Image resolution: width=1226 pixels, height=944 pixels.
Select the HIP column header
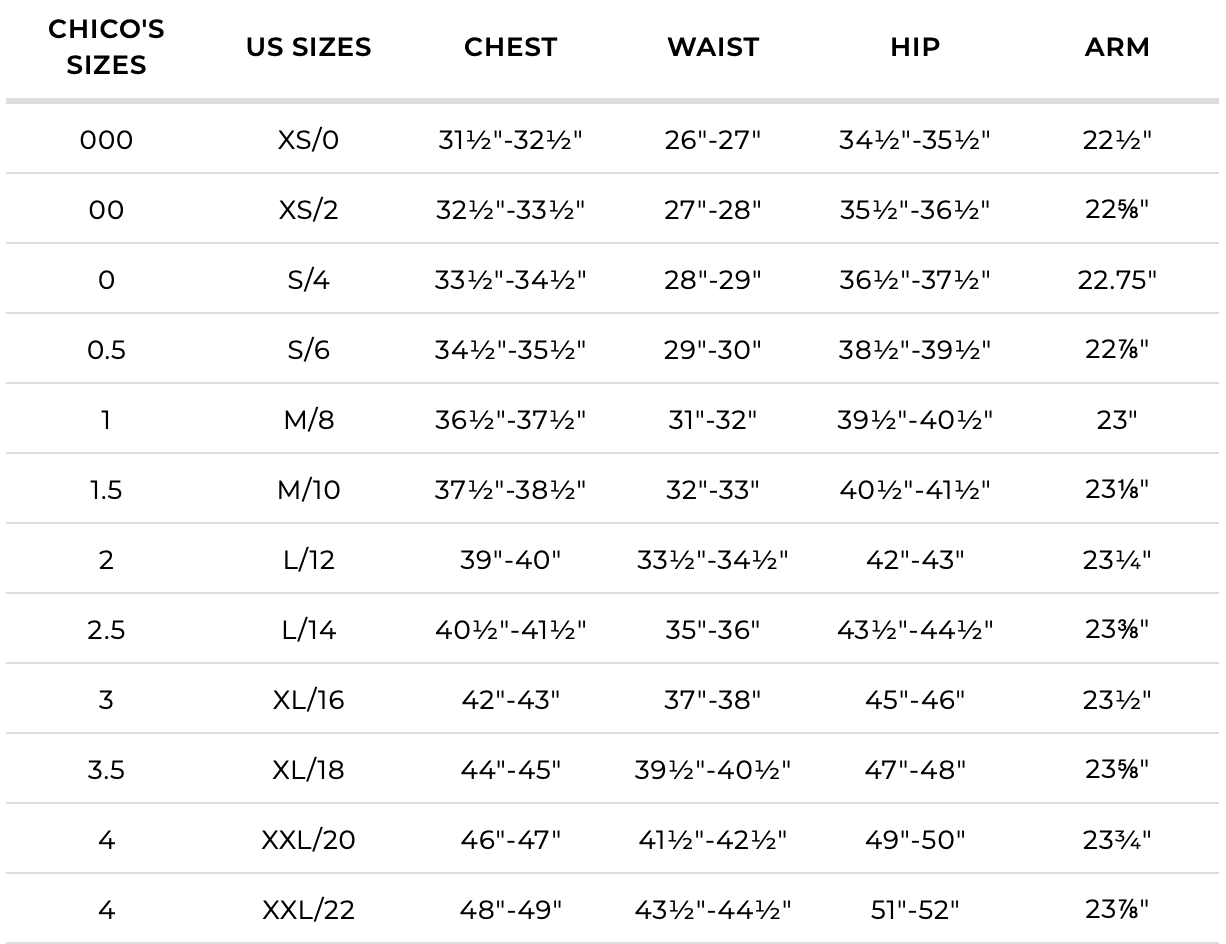pyautogui.click(x=915, y=47)
